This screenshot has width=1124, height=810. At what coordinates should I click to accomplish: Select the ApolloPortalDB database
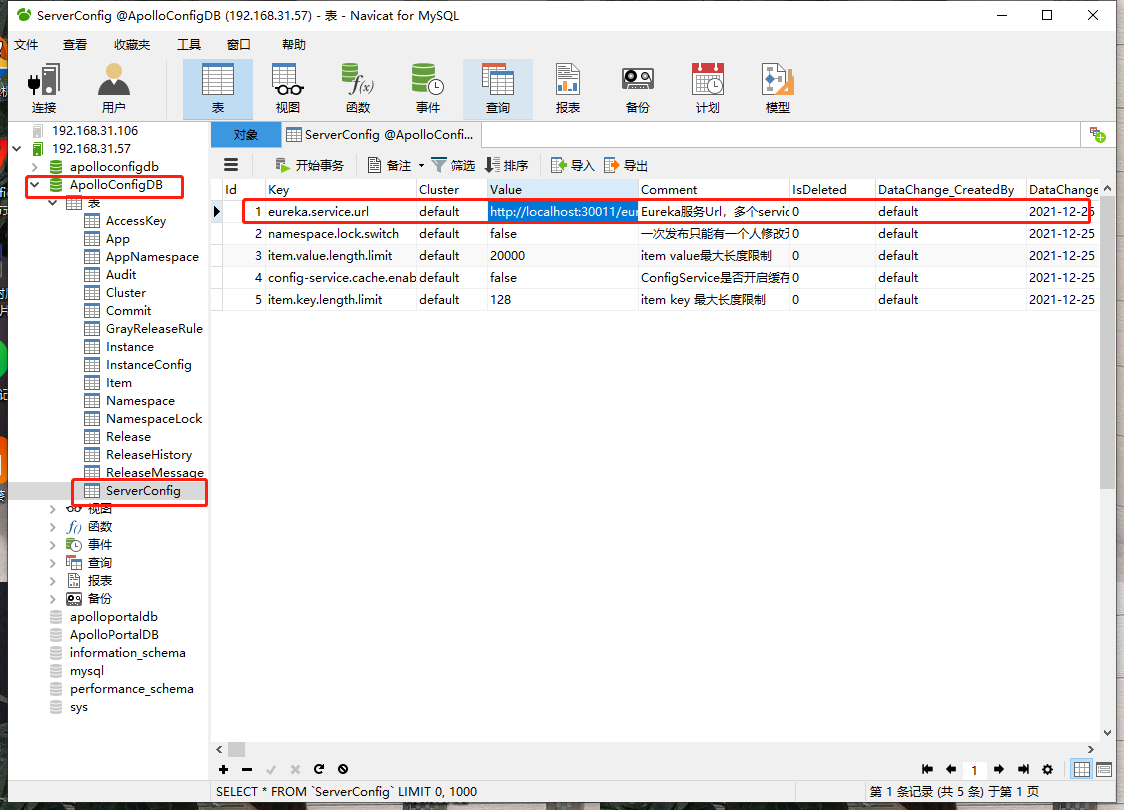coord(114,634)
